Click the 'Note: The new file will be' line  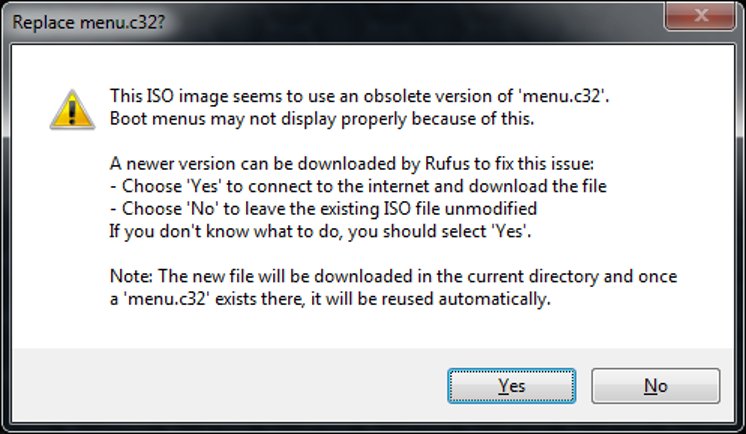393,276
